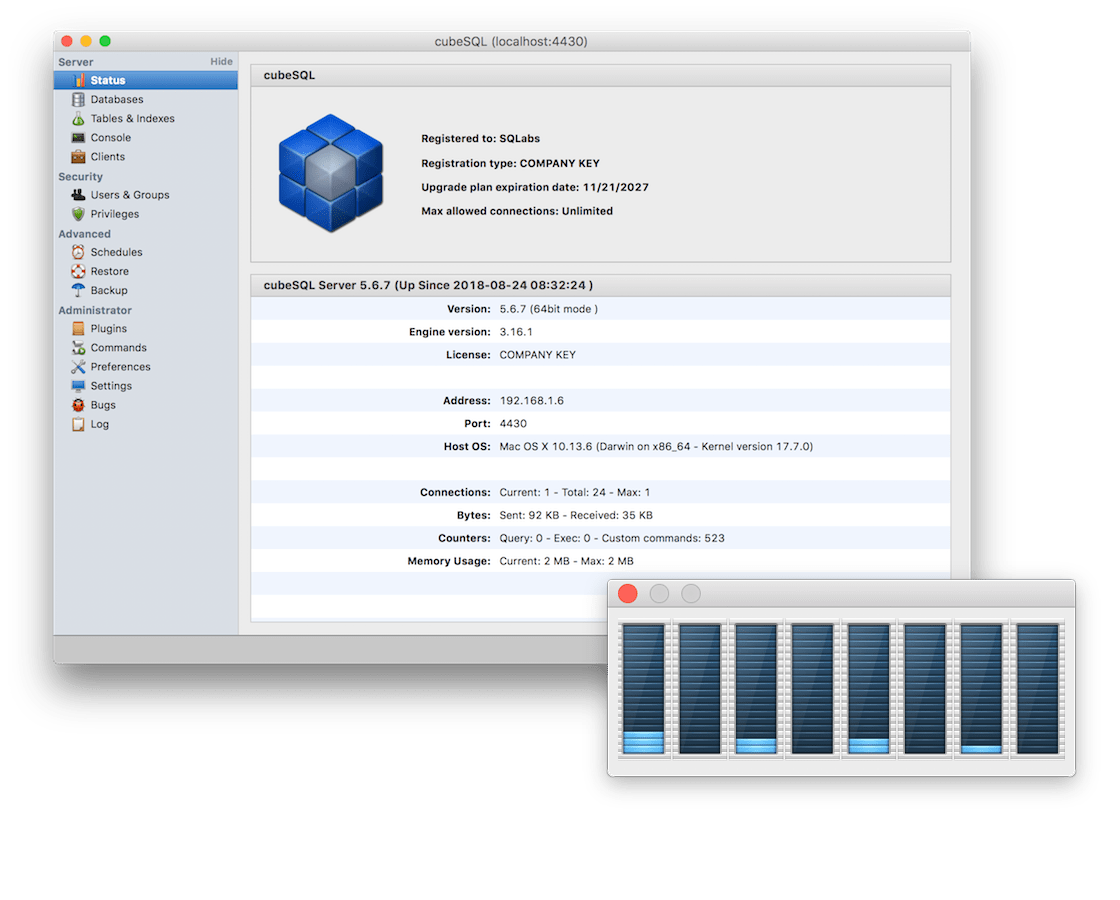Screen dimensions: 1120x900
Task: Click the Preferences tools icon
Action: 79,366
